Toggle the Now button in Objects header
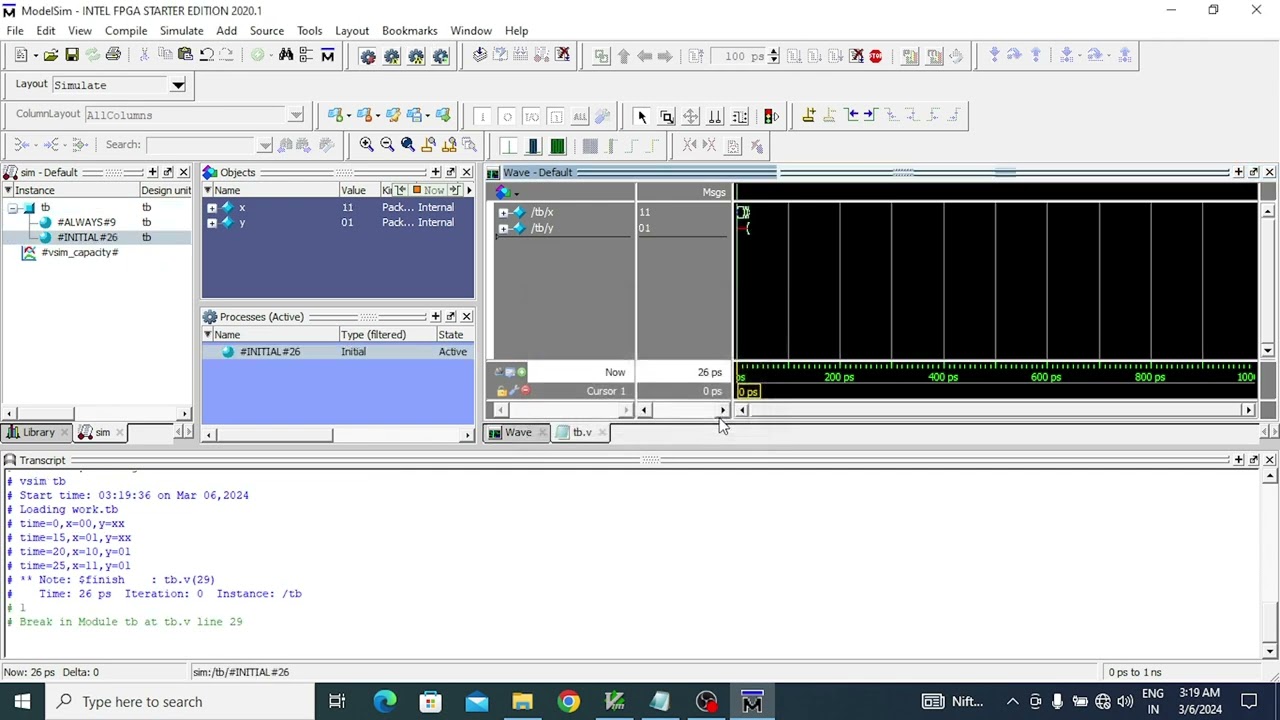Viewport: 1280px width, 720px height. (428, 190)
